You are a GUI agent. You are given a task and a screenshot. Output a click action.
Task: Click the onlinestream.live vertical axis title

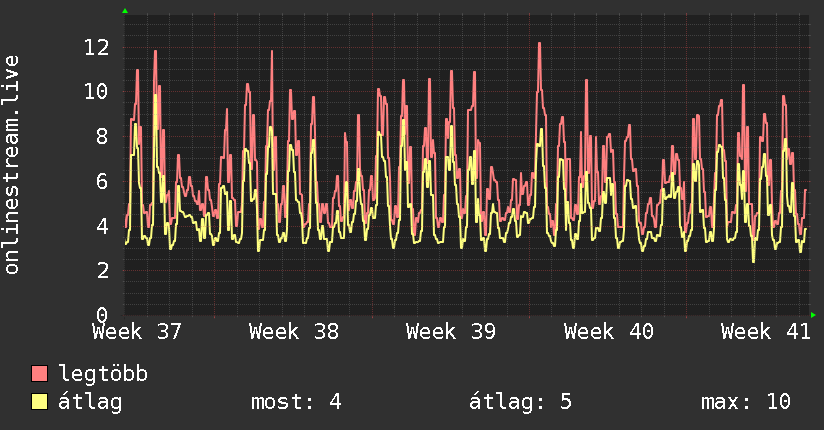point(11,165)
